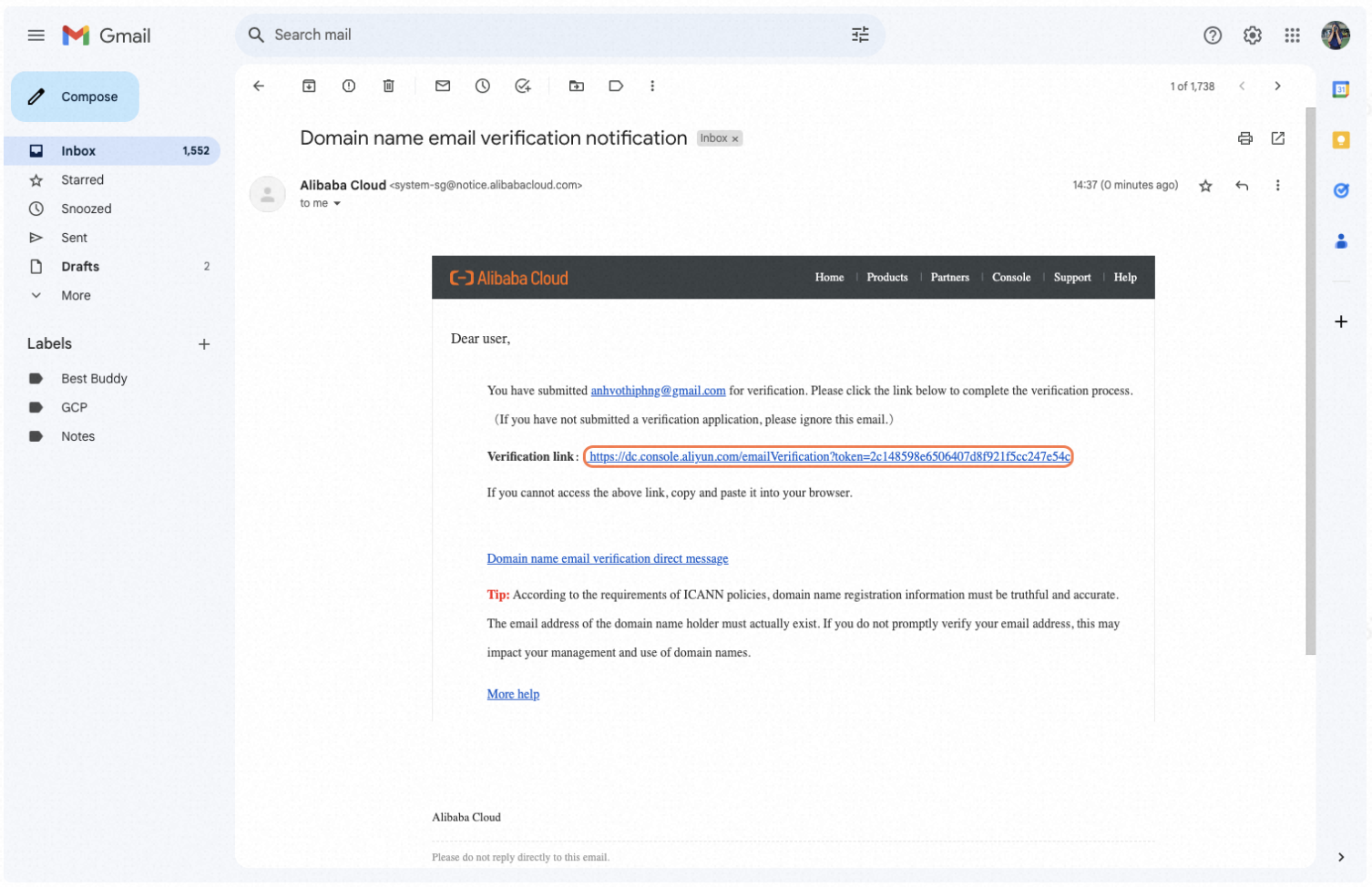
Task: Click the Support link in email header
Action: [1071, 278]
